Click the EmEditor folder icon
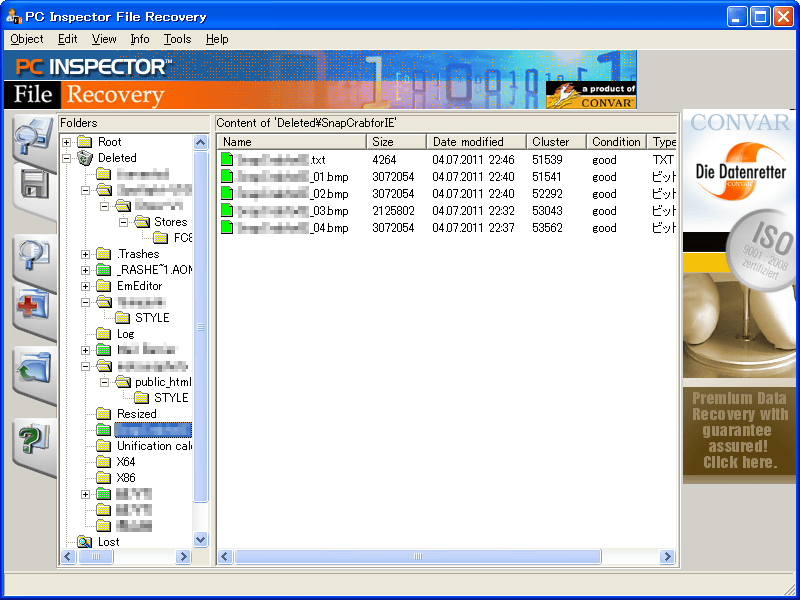800x600 pixels. point(104,286)
